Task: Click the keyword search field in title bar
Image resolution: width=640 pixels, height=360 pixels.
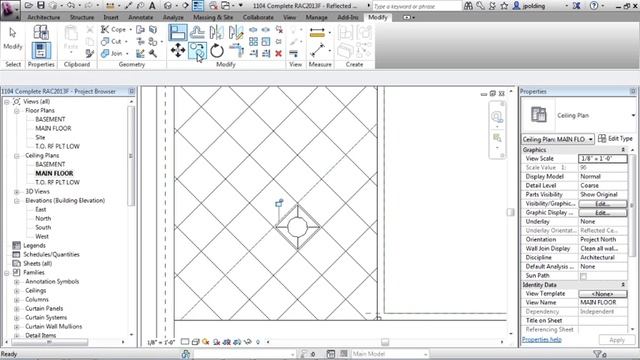Action: 416,6
